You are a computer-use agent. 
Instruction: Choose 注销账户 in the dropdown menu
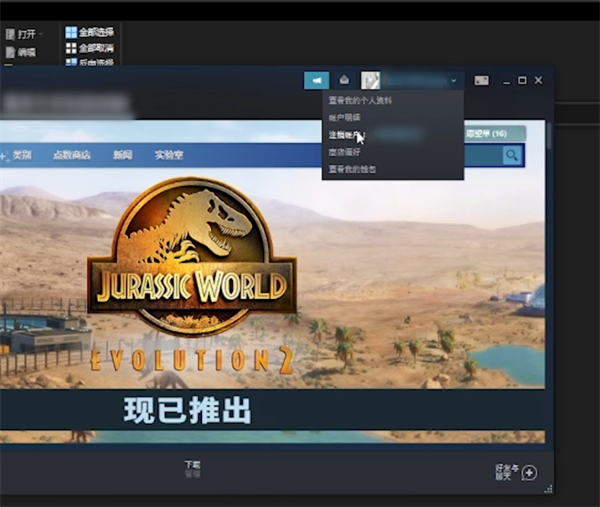(346, 135)
